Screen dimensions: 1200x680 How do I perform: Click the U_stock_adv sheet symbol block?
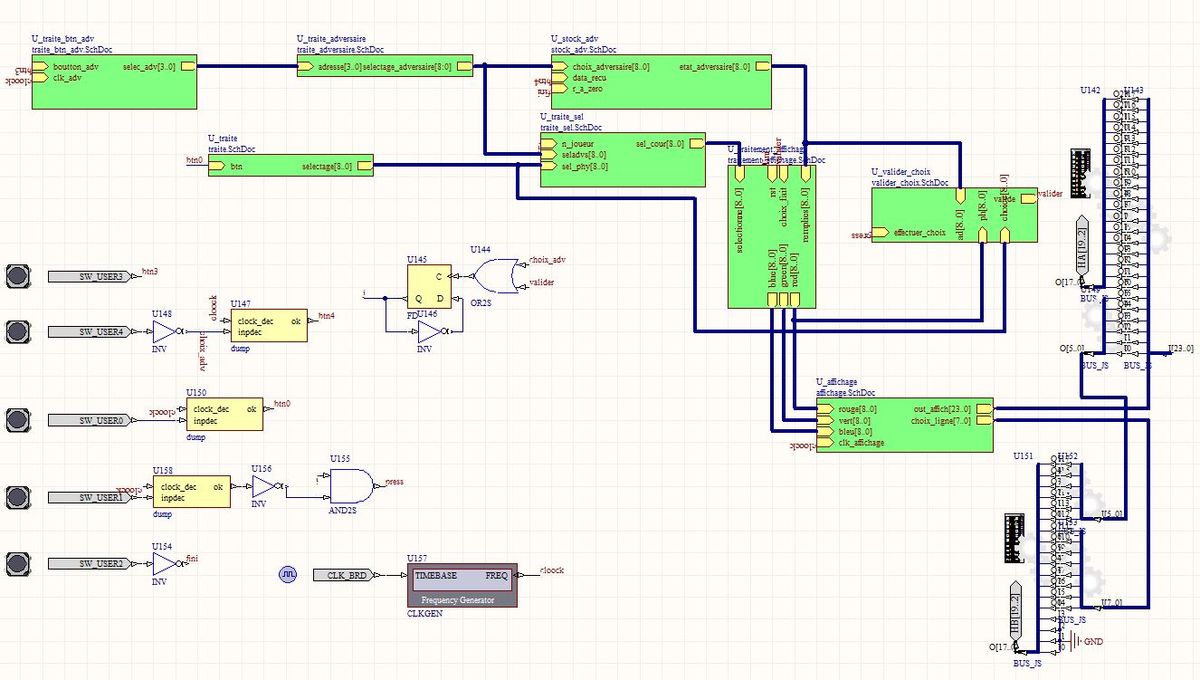pos(661,82)
